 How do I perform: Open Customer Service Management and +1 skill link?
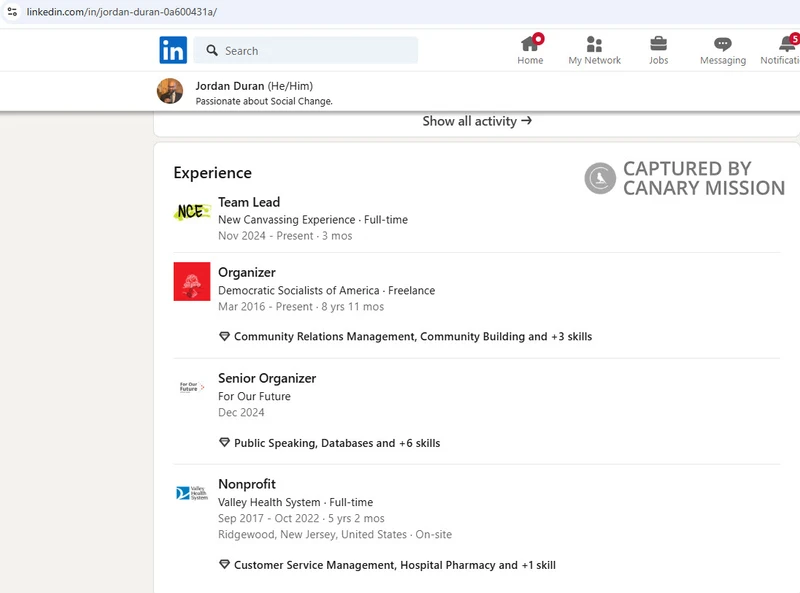(394, 565)
